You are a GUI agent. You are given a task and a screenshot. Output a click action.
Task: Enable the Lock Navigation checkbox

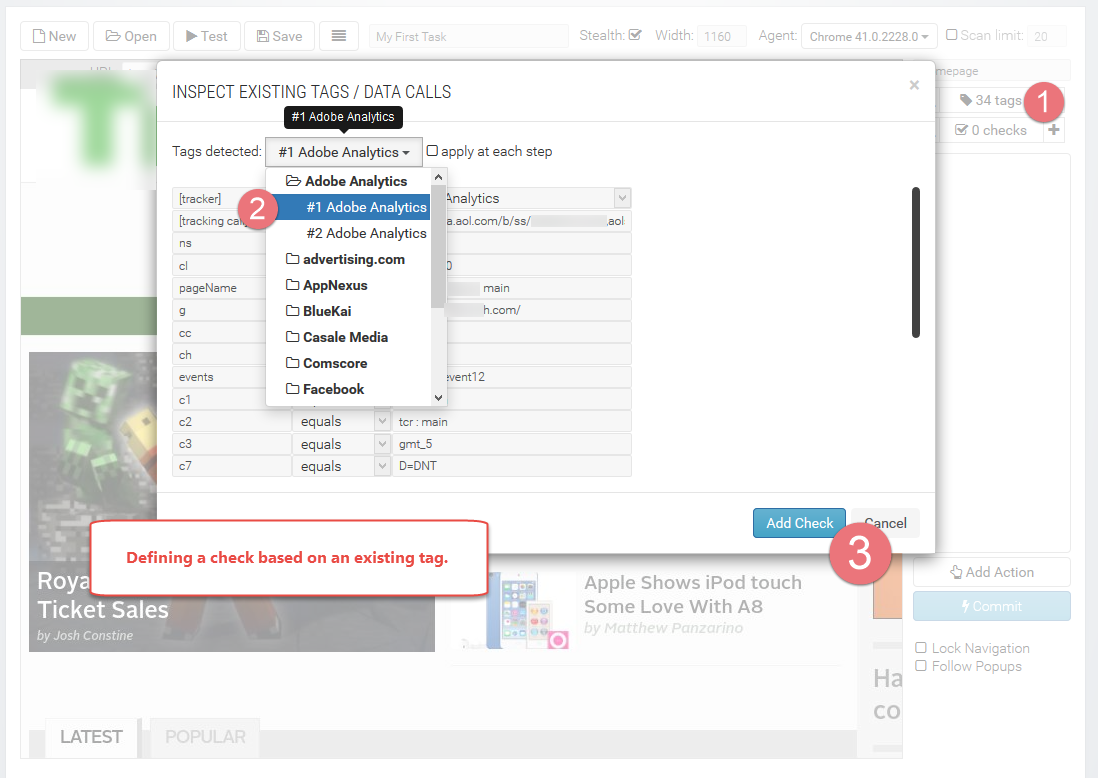921,648
